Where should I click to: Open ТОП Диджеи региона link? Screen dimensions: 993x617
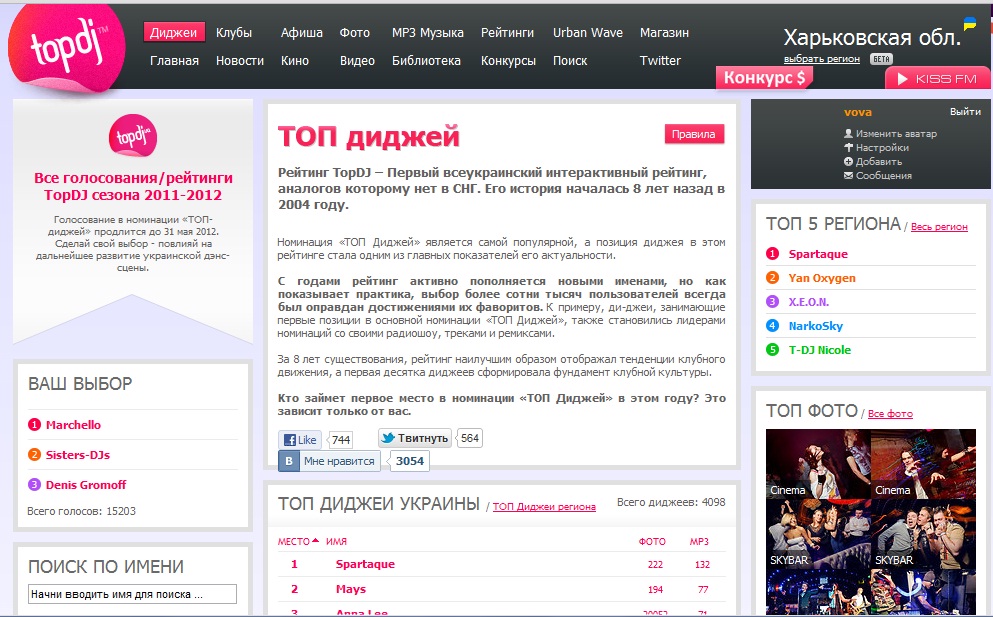click(544, 507)
